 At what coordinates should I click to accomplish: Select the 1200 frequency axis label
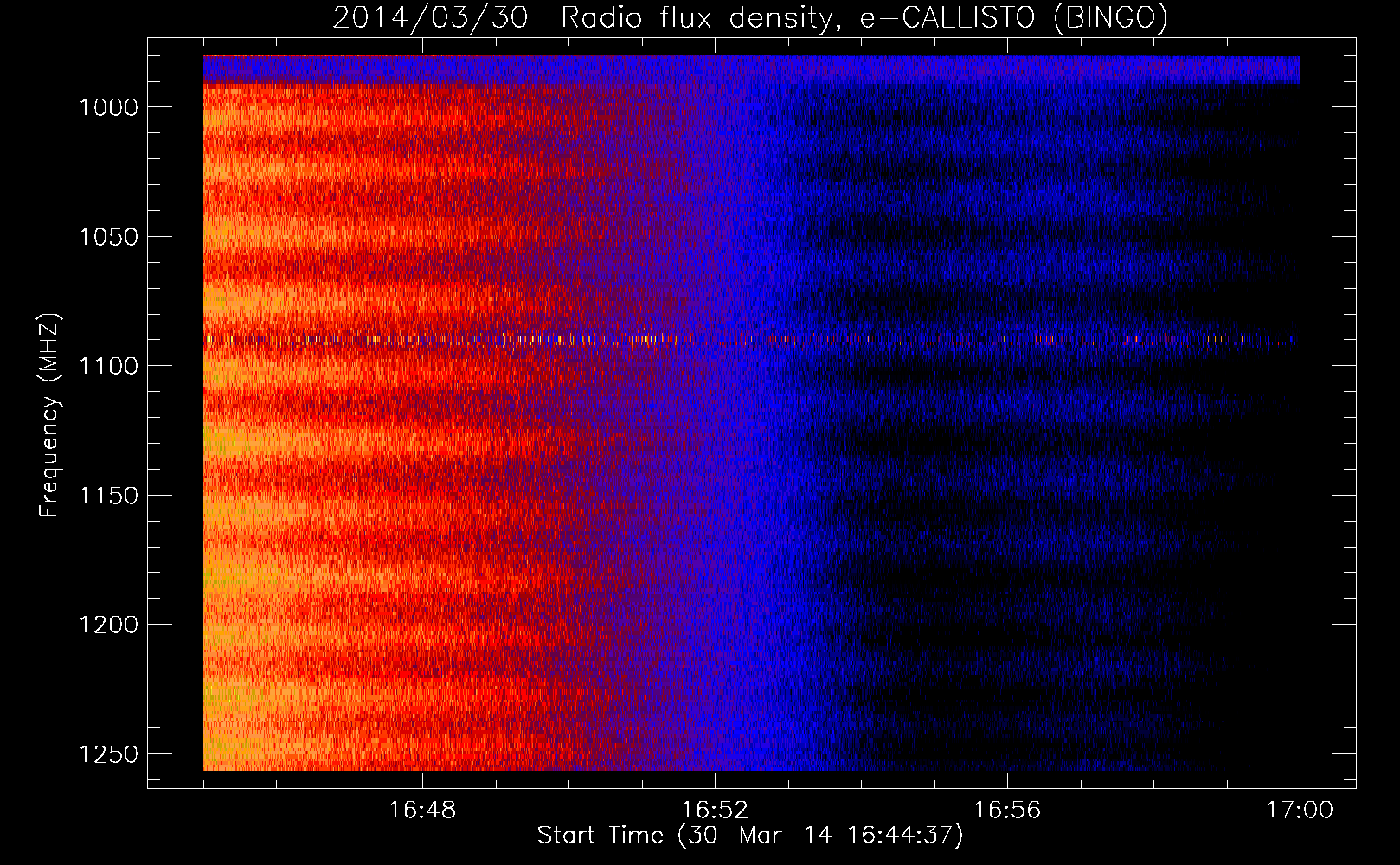point(108,625)
